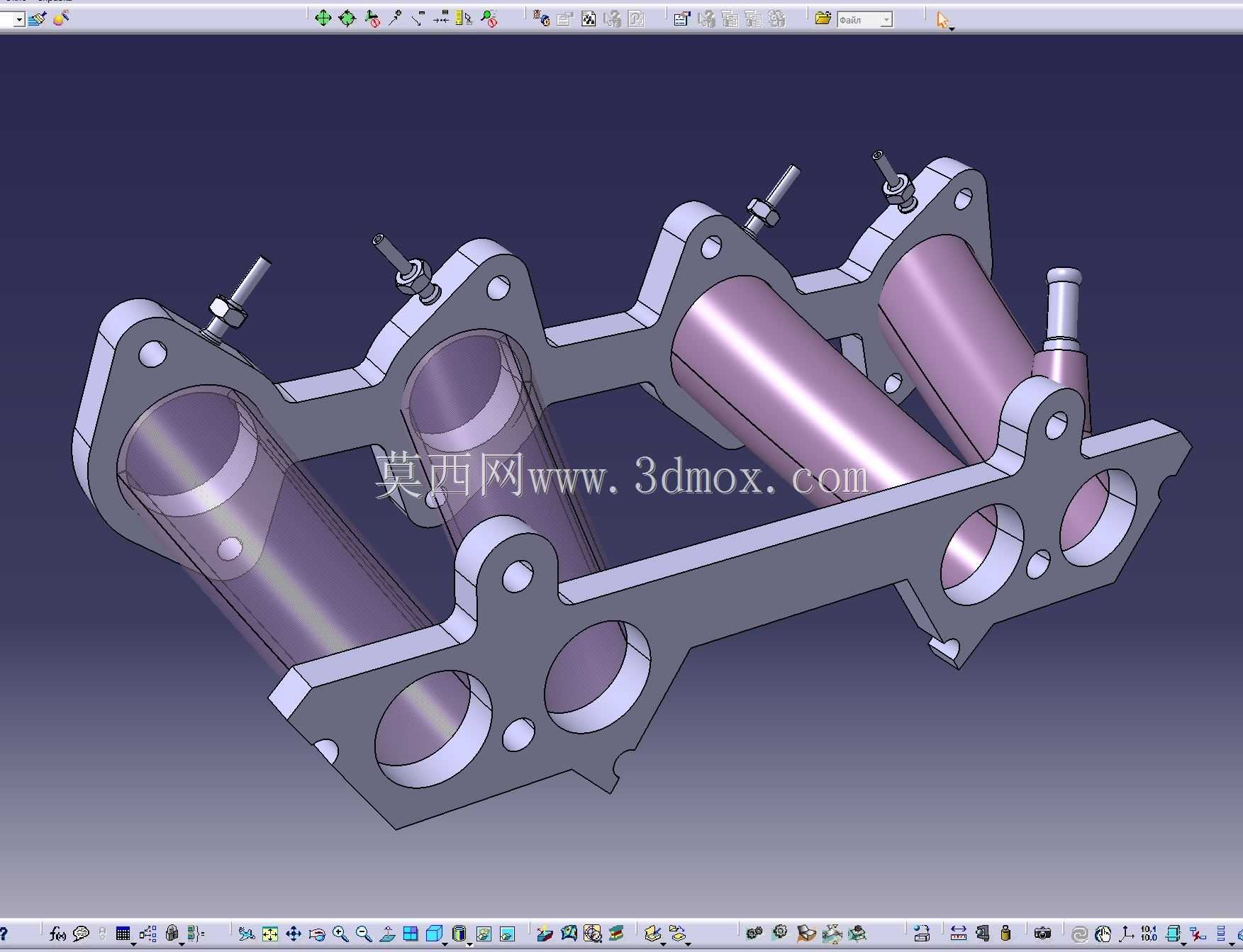Click the Zoom Out magnifier
Image resolution: width=1243 pixels, height=952 pixels.
364,934
